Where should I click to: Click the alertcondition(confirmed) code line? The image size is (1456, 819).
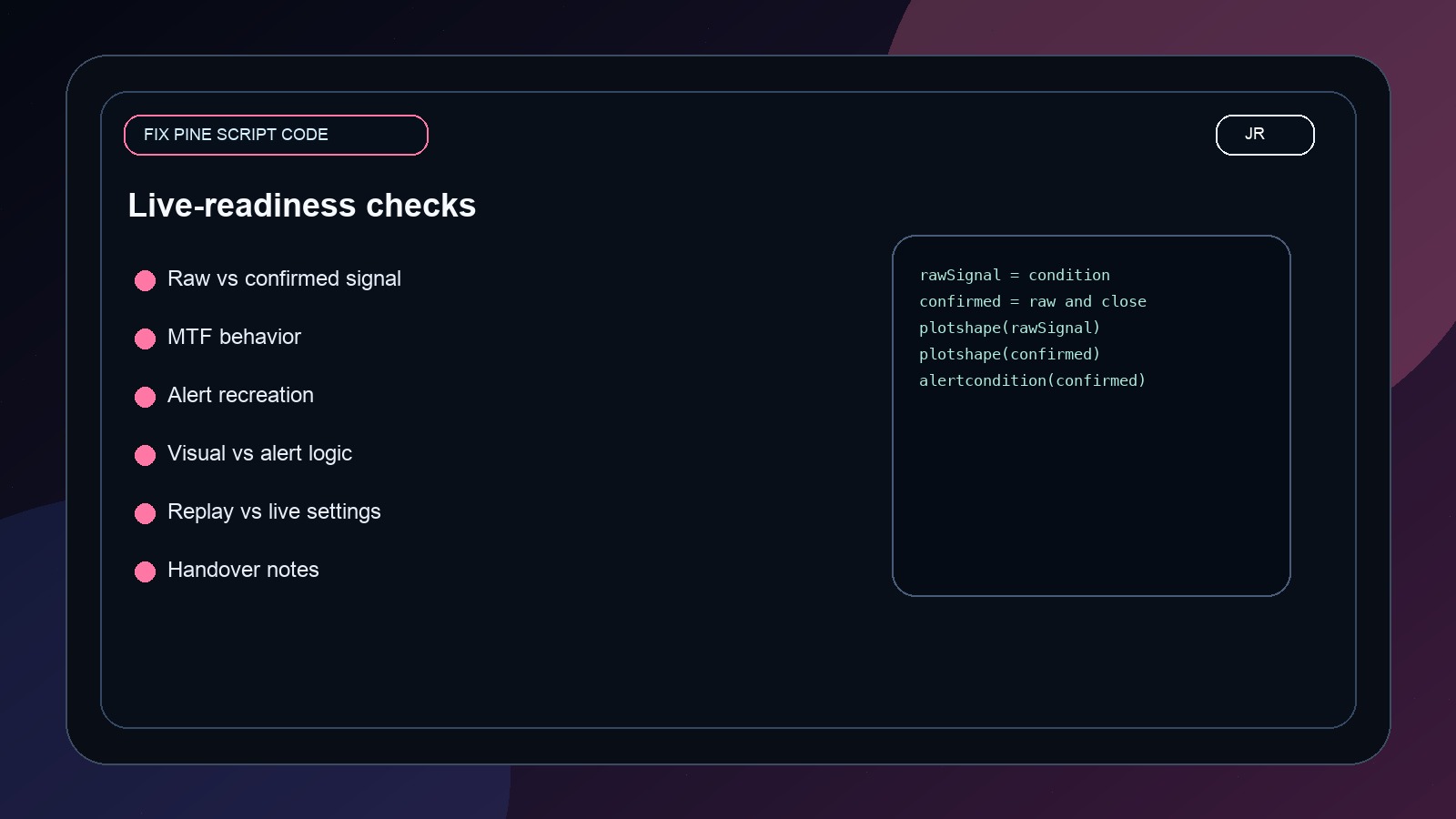click(x=1032, y=380)
